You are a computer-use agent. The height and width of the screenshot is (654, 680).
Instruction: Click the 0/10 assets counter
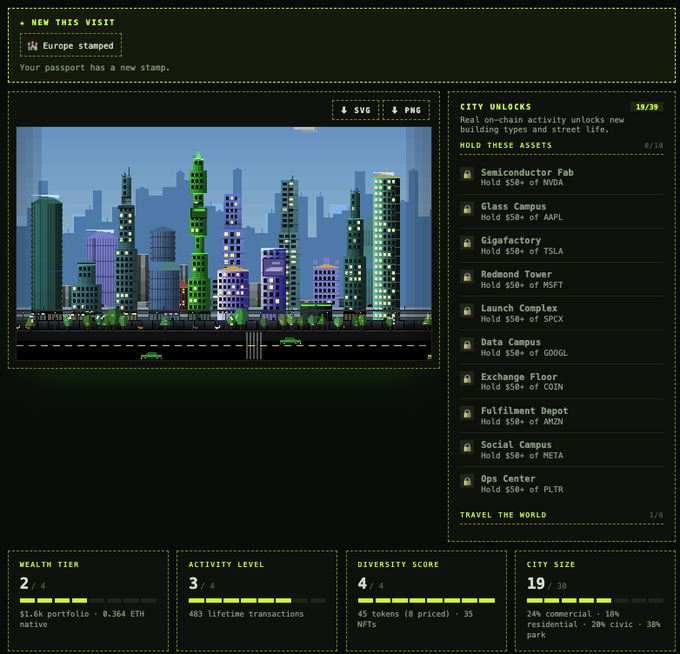(x=654, y=145)
